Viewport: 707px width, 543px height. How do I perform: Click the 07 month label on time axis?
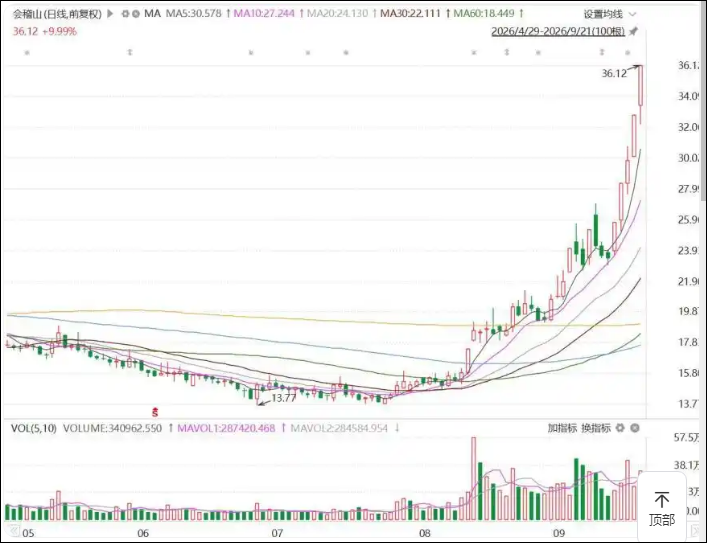tap(277, 533)
